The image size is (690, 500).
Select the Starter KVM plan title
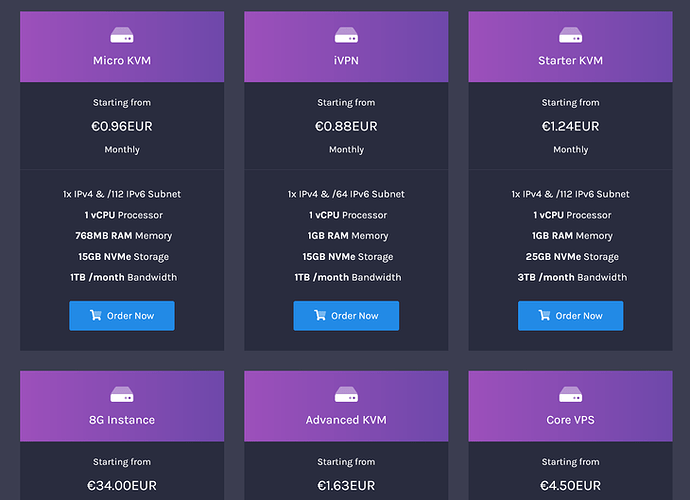[x=570, y=60]
